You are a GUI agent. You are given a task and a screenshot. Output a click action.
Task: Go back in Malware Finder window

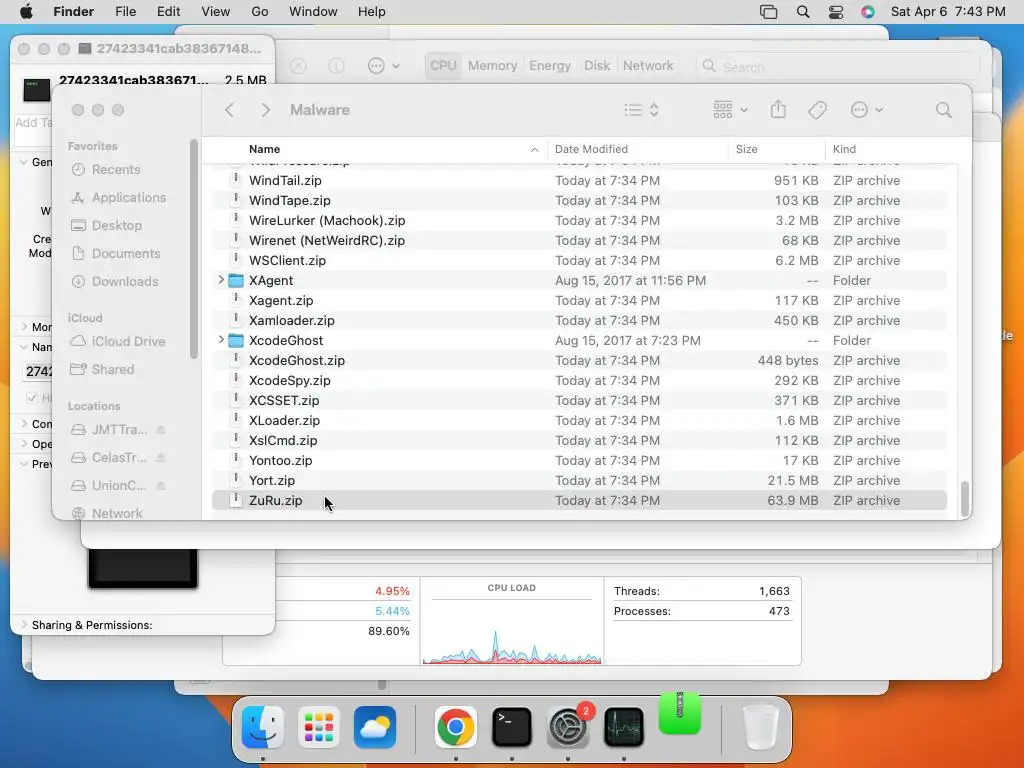(x=229, y=110)
